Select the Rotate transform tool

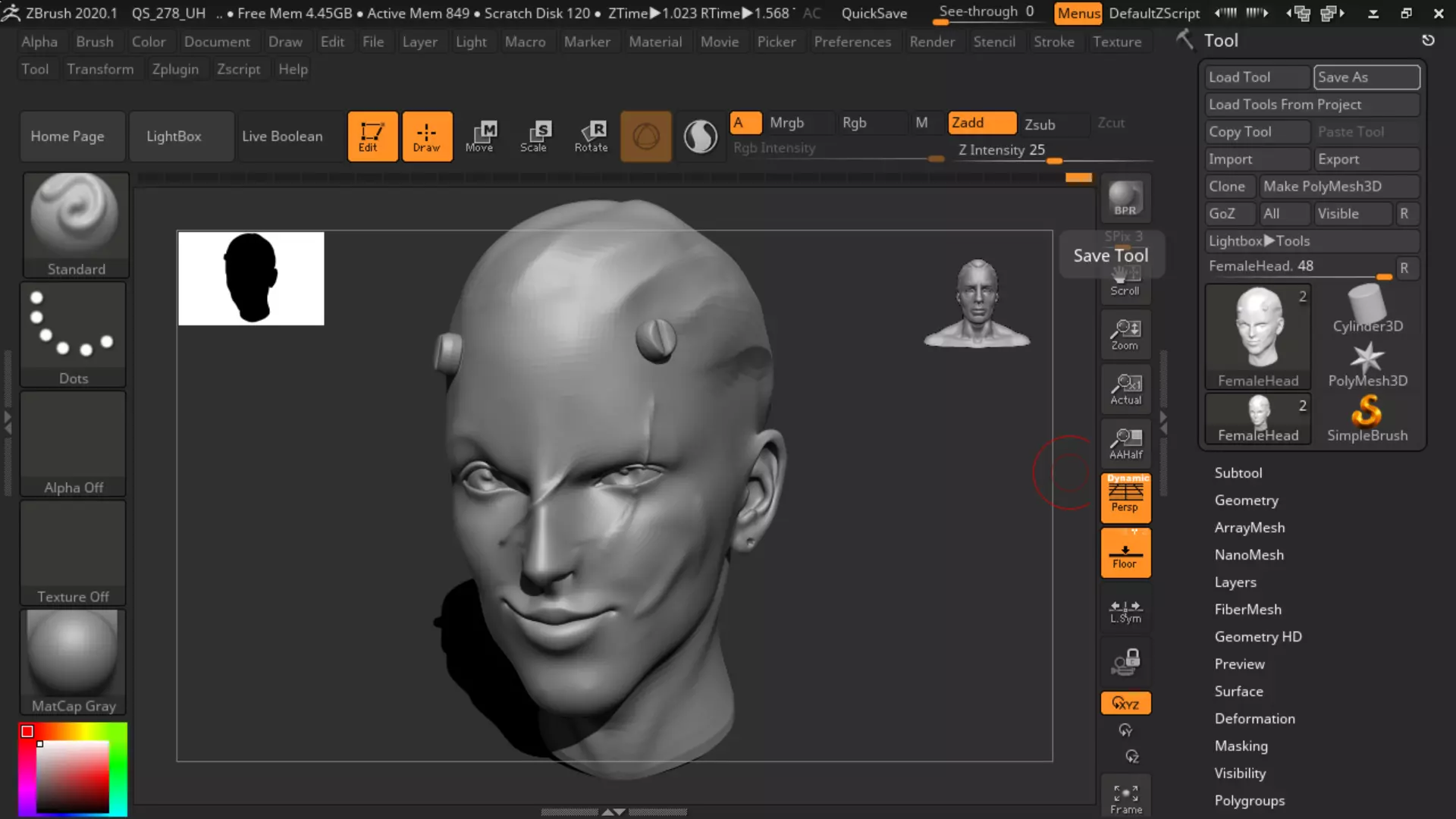pyautogui.click(x=591, y=136)
